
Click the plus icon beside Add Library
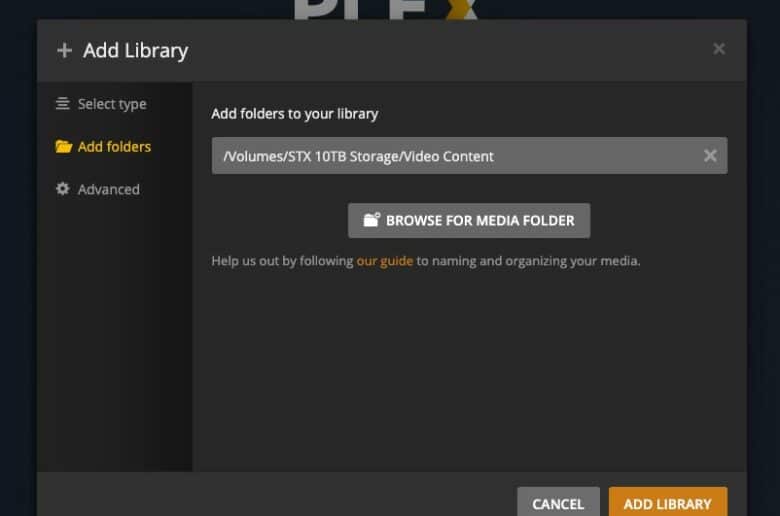click(x=64, y=50)
